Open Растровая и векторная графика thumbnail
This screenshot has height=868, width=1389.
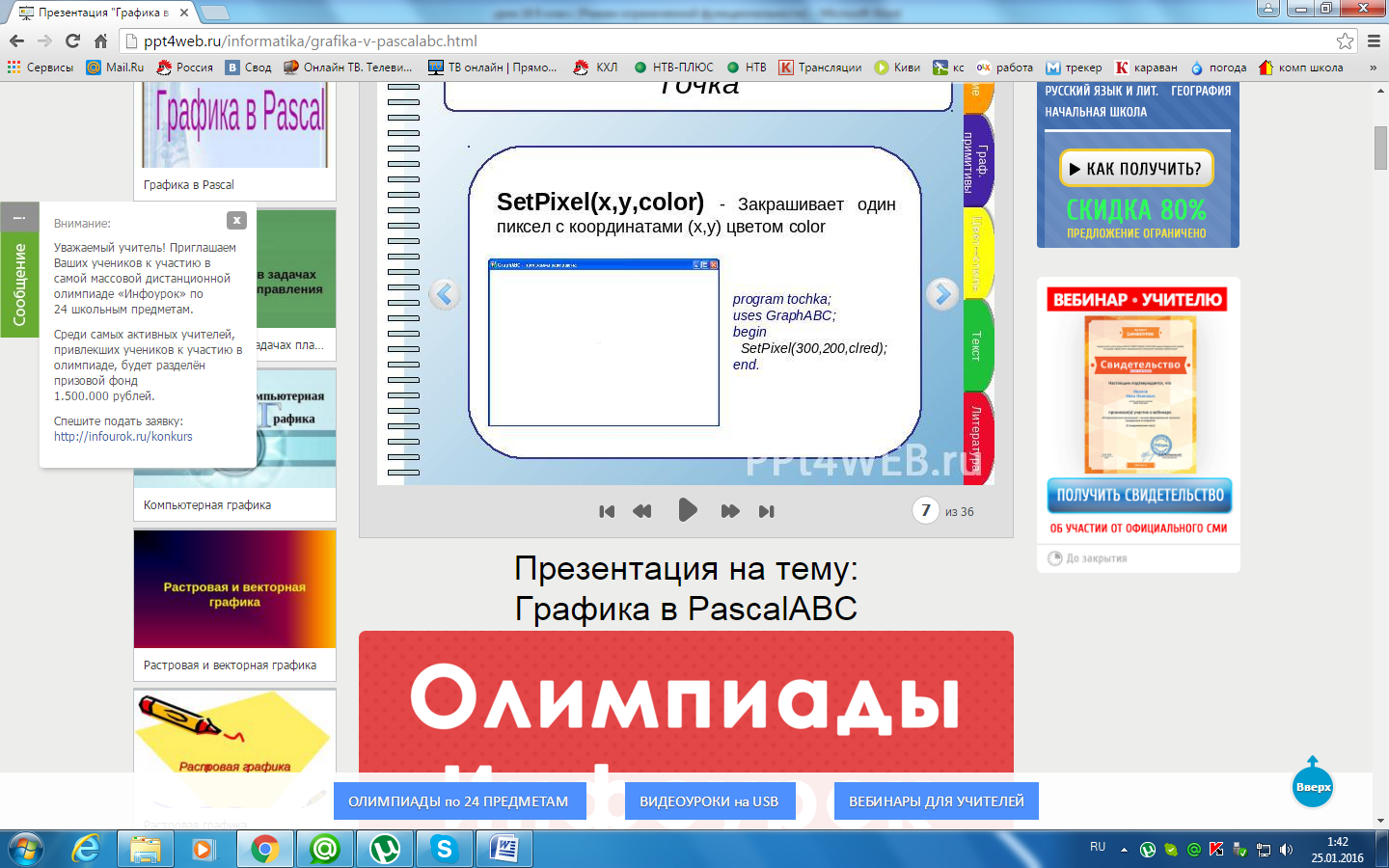pos(235,587)
